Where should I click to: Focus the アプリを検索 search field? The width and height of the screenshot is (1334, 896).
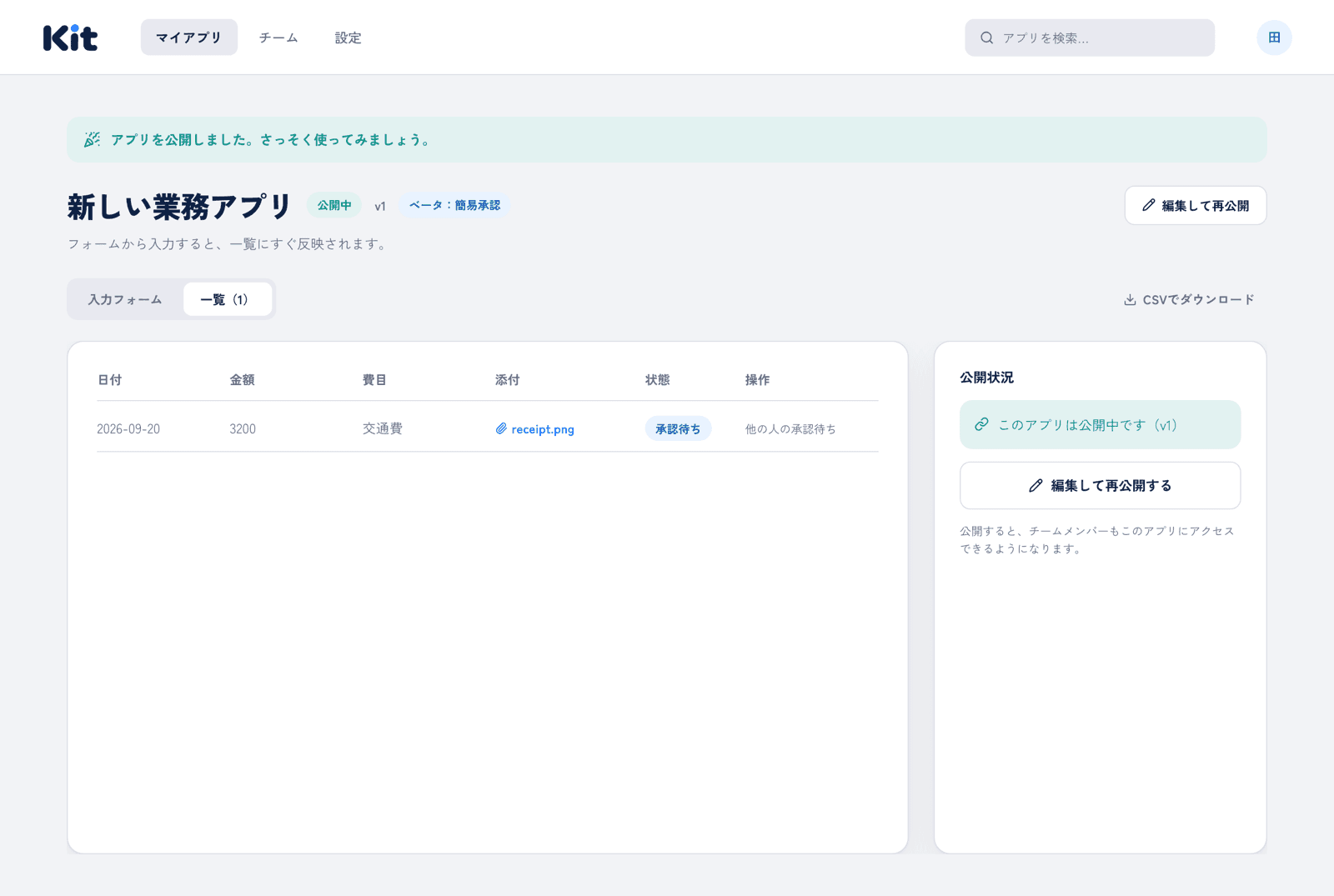[x=1090, y=38]
